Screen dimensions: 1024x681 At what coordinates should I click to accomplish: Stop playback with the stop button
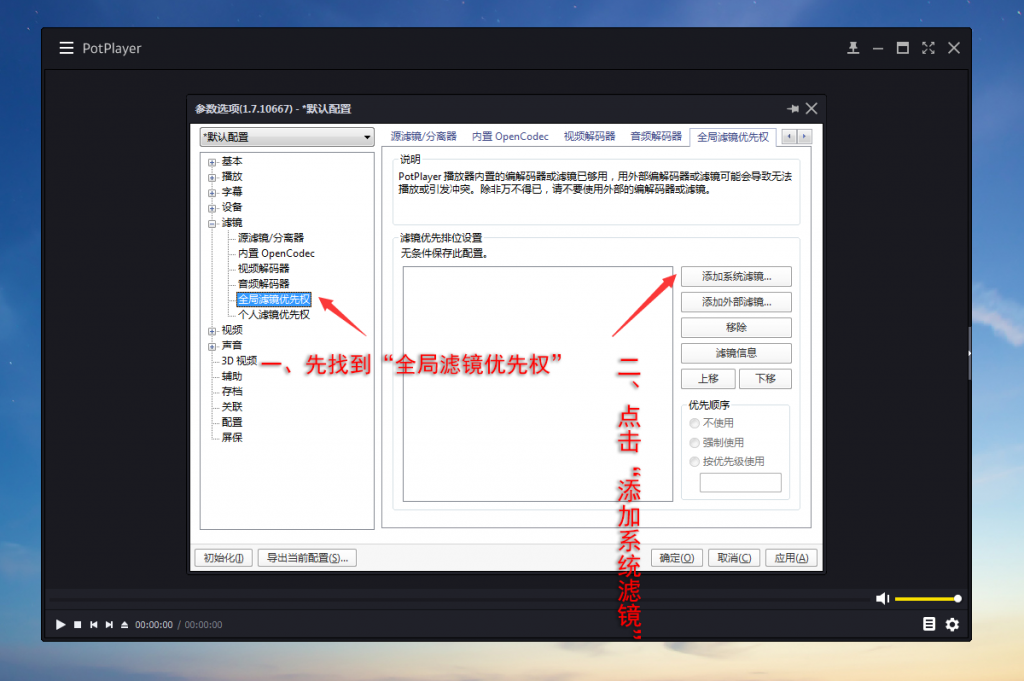pos(78,625)
